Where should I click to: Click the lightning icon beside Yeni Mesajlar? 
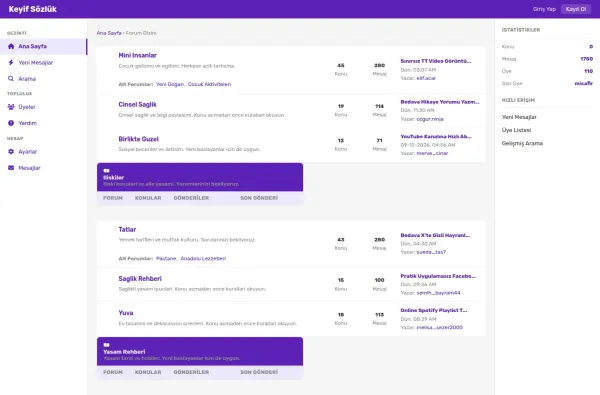11,62
